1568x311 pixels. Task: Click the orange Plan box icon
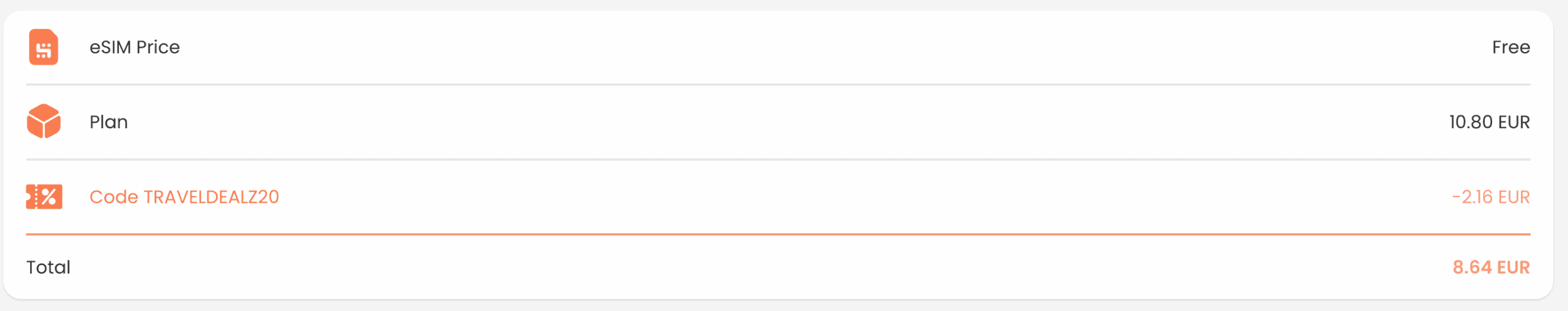pos(43,121)
